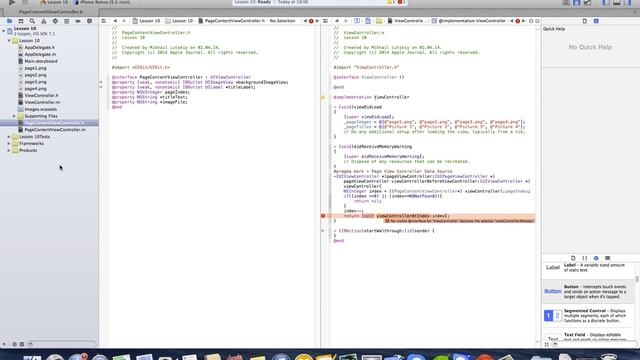Open the Debug navigator icon
Viewport: 640px width, 360px height.
click(66, 21)
